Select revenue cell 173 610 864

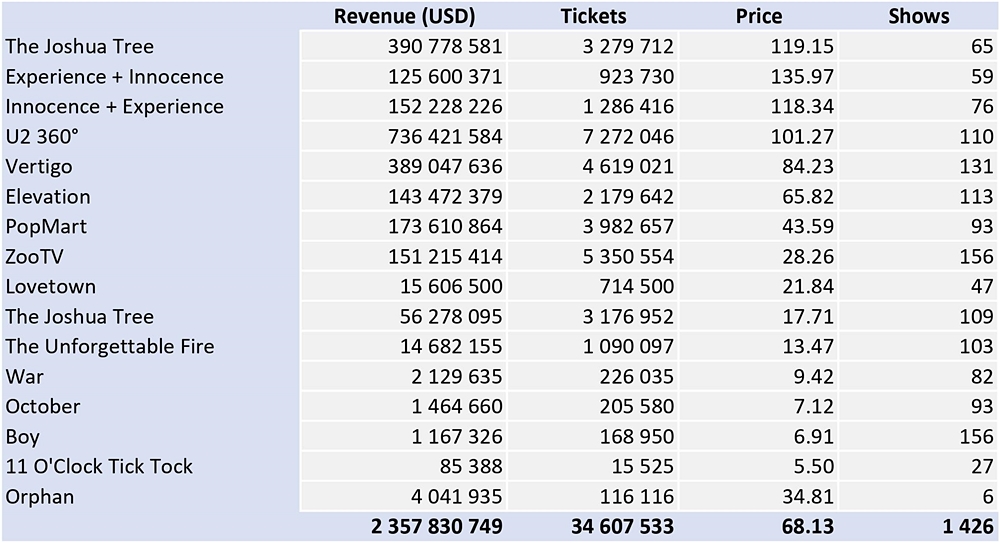(x=403, y=227)
